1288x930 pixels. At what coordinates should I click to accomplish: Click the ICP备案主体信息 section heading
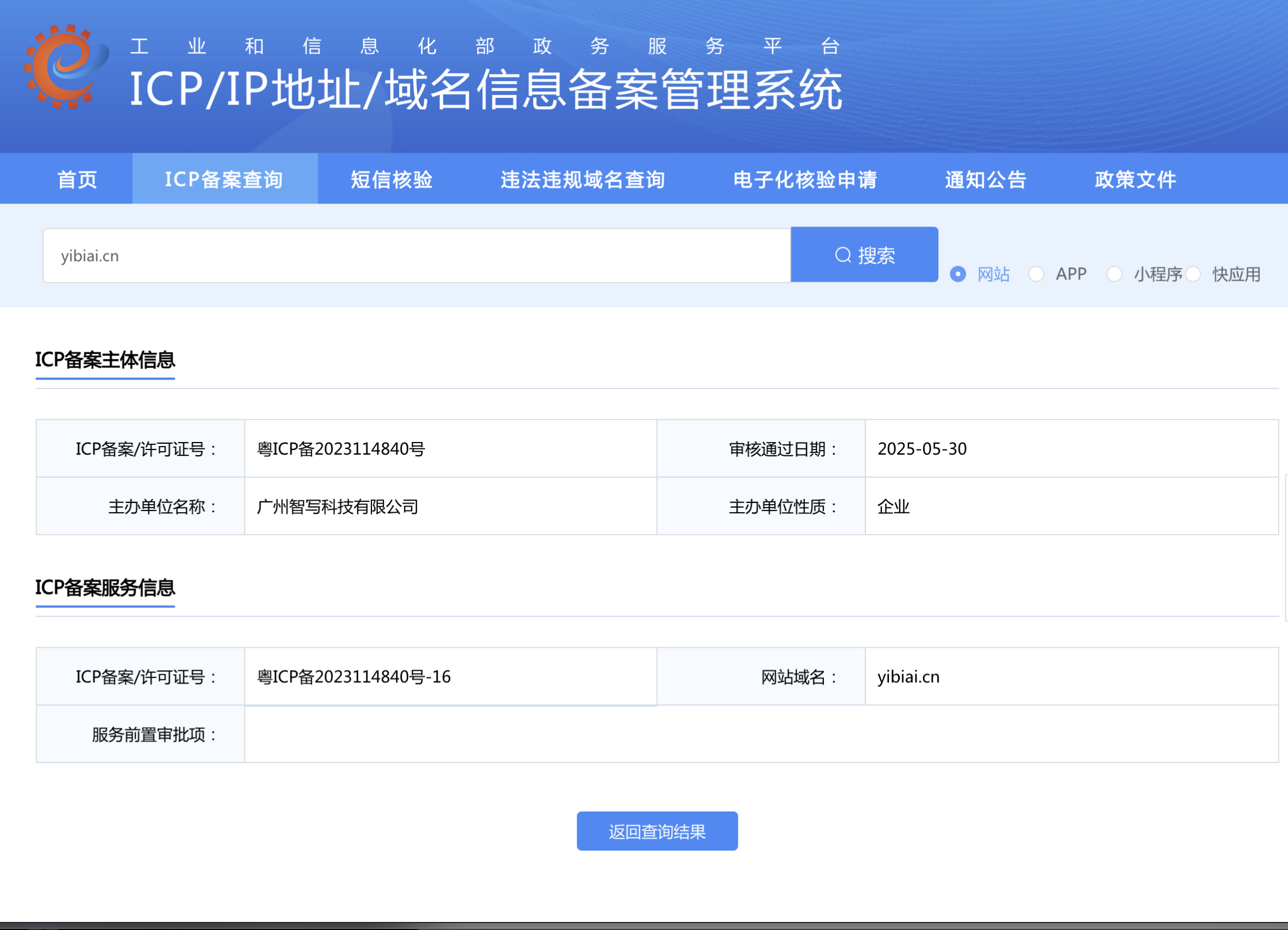click(x=105, y=360)
